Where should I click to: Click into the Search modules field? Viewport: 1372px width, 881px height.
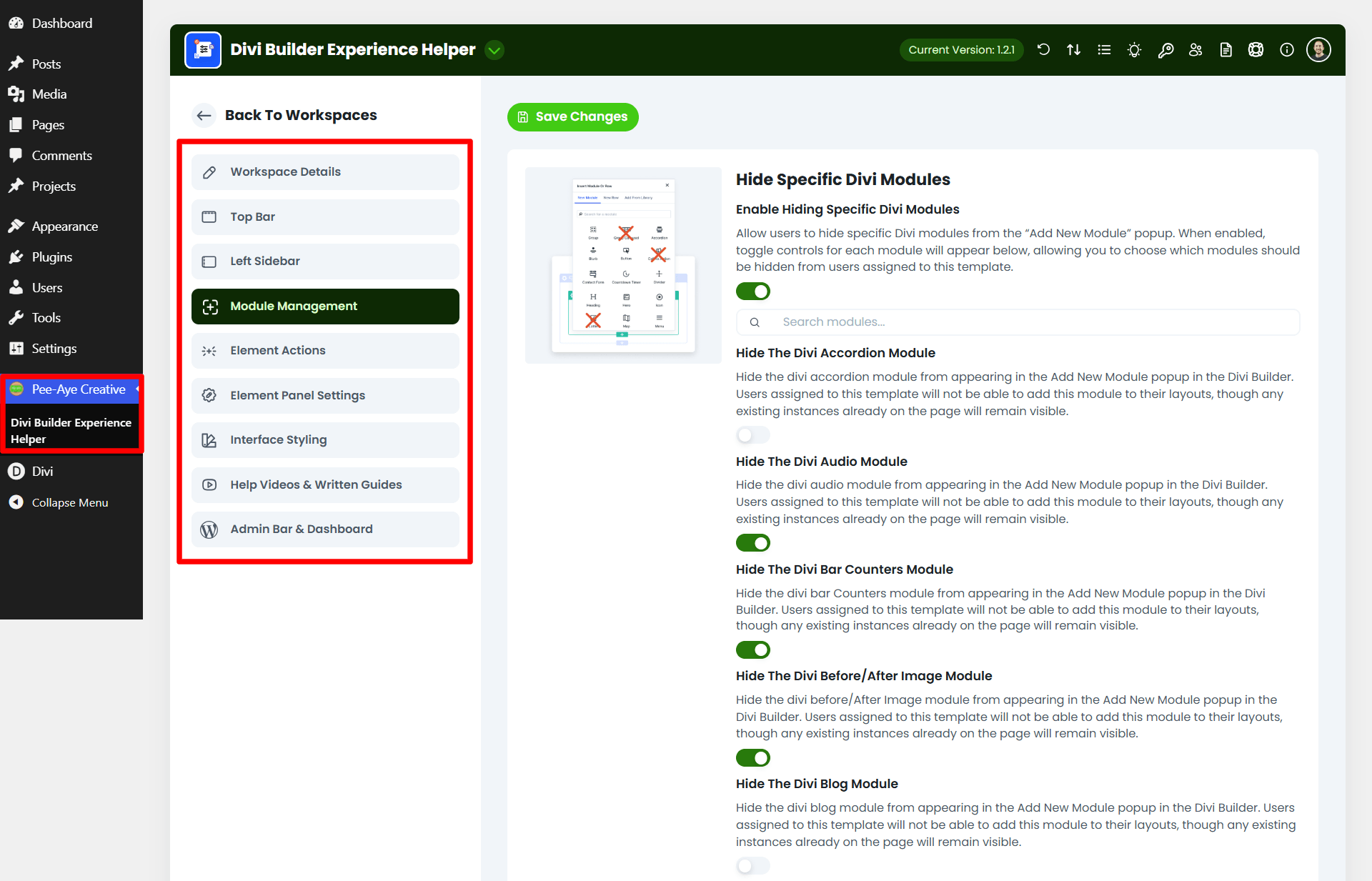pyautogui.click(x=1018, y=322)
